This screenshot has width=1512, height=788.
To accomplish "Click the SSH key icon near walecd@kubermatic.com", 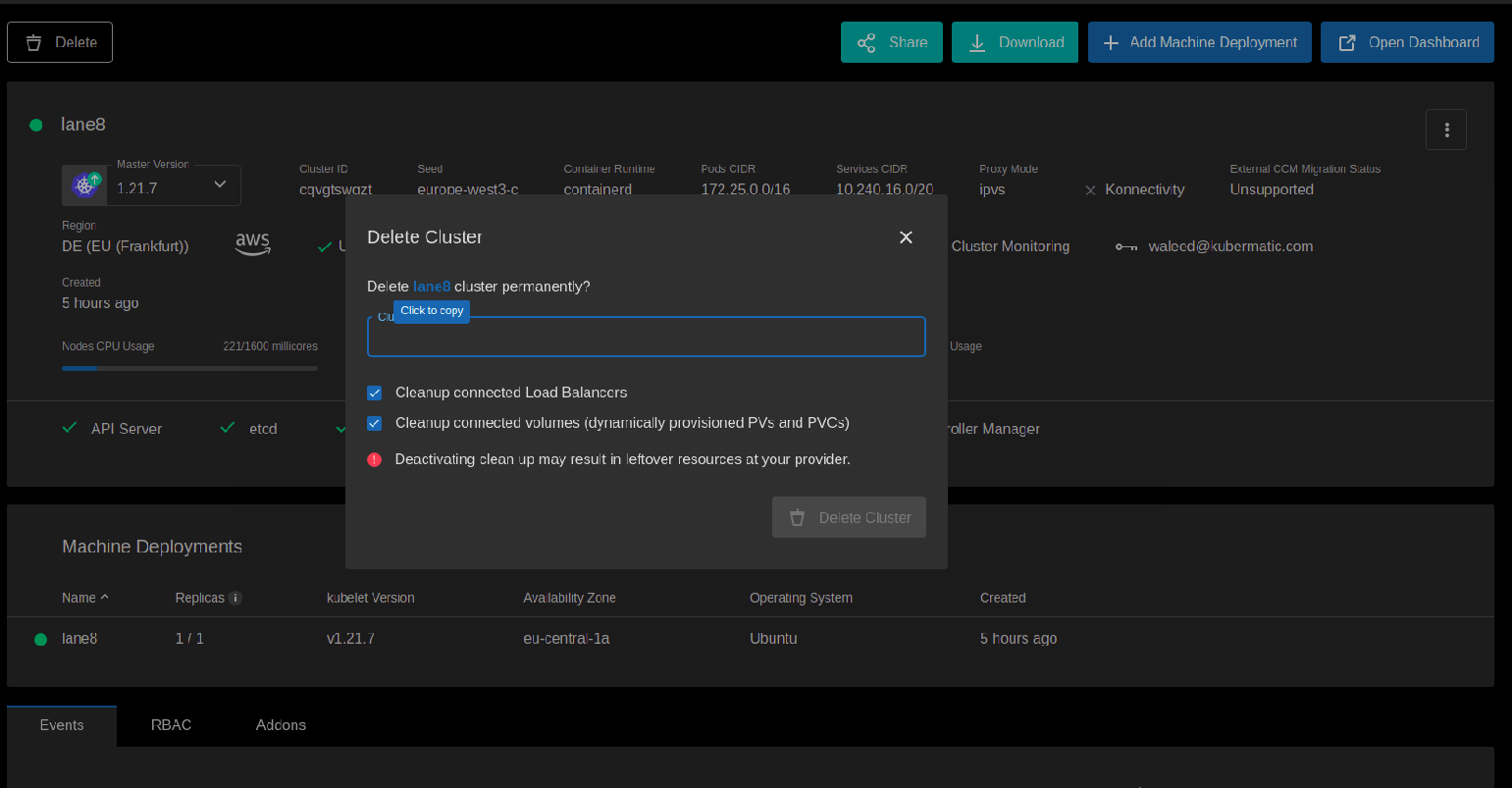I will (1126, 245).
